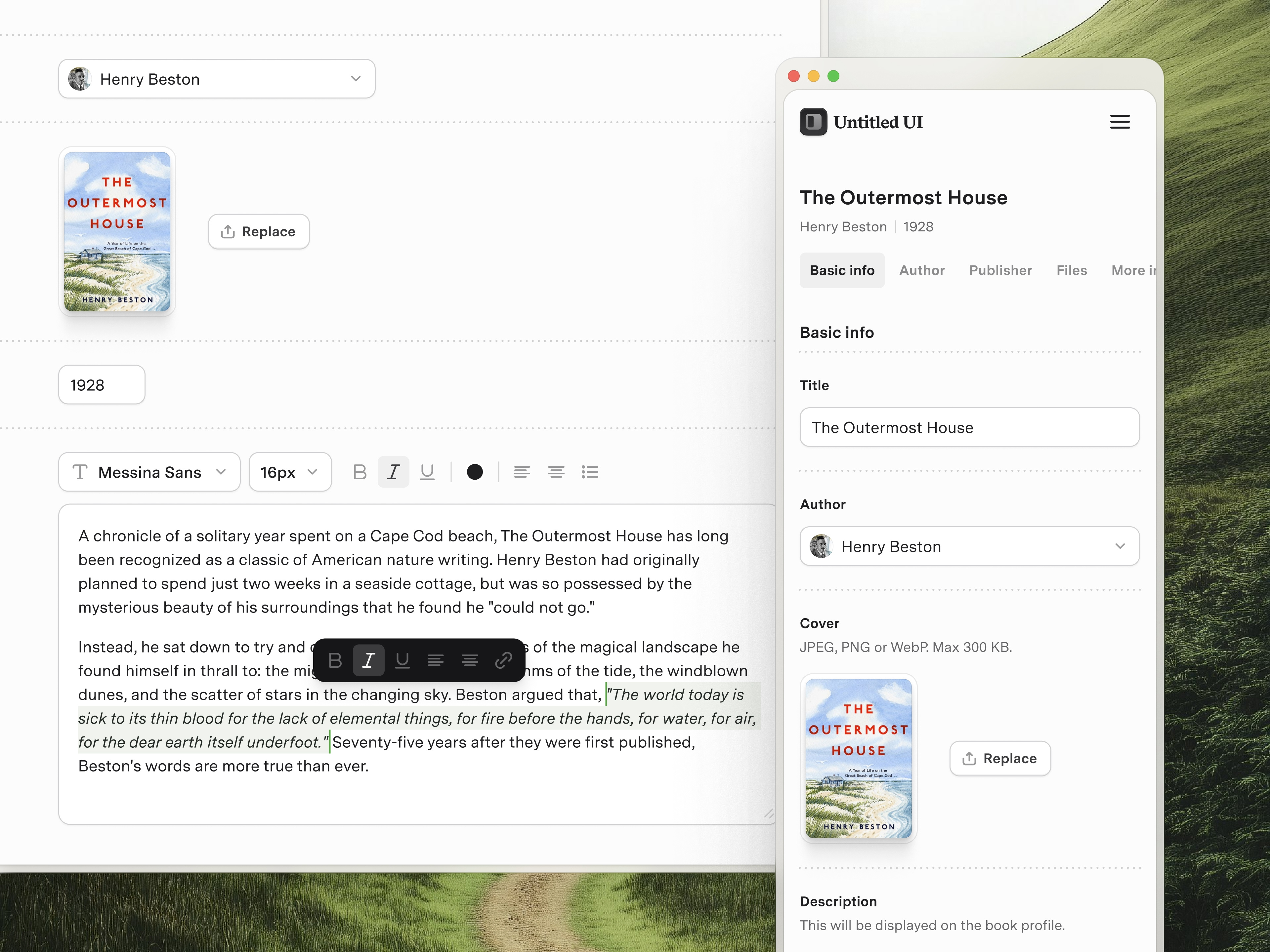Open the black text color swatch
This screenshot has width=1270, height=952.
[475, 472]
